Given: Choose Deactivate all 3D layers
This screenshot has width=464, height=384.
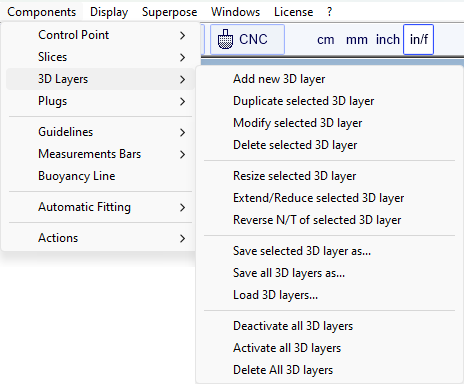Looking at the screenshot, I should tap(329, 326).
